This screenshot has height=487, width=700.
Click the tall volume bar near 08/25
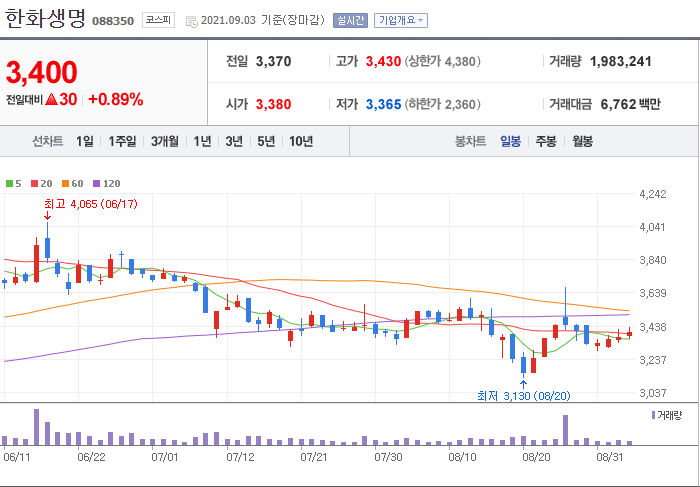click(x=566, y=430)
